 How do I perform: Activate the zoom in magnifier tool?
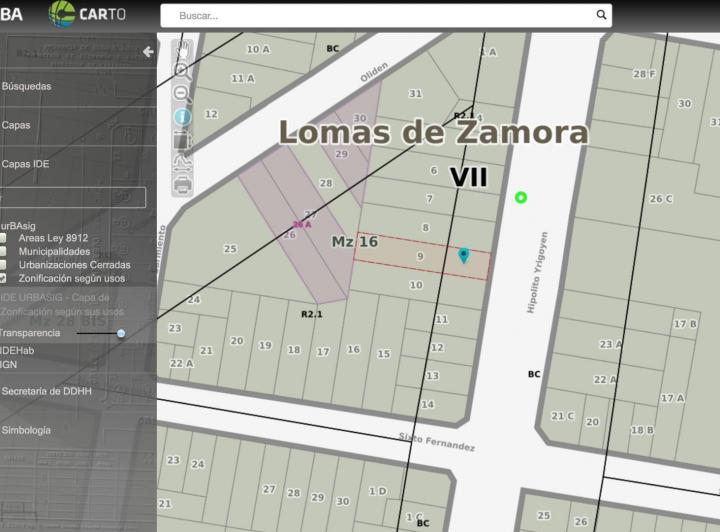(182, 71)
